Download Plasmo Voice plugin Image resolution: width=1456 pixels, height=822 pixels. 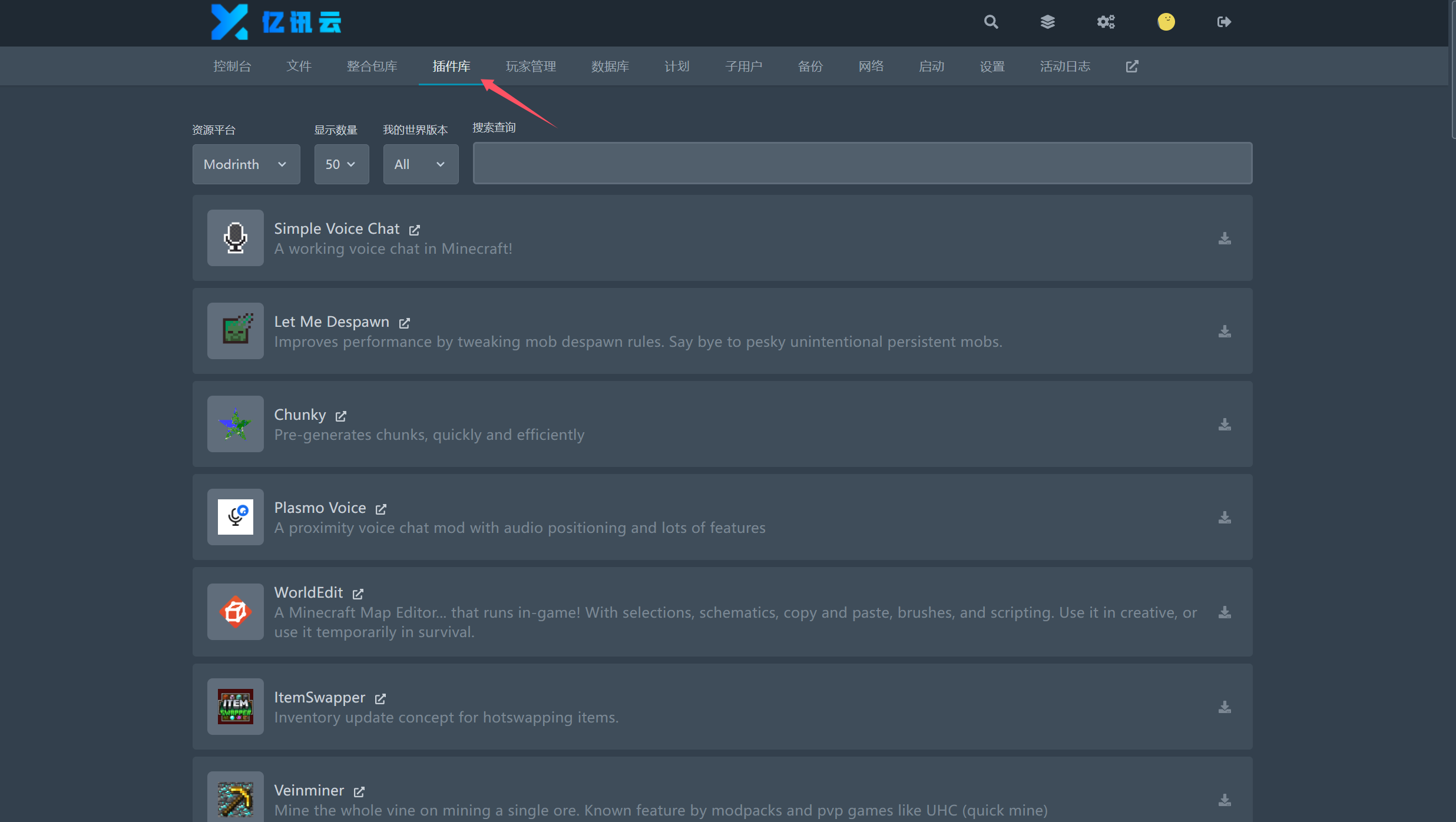pos(1225,517)
